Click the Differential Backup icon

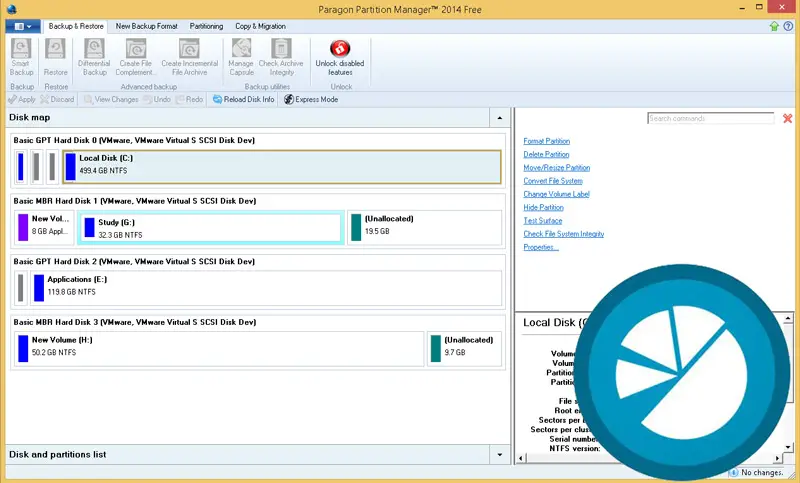point(95,50)
